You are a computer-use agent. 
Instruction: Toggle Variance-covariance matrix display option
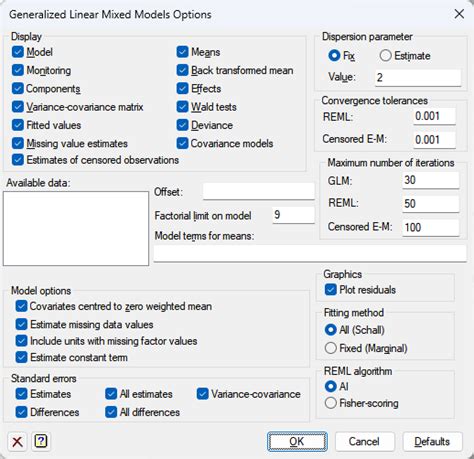click(x=18, y=107)
